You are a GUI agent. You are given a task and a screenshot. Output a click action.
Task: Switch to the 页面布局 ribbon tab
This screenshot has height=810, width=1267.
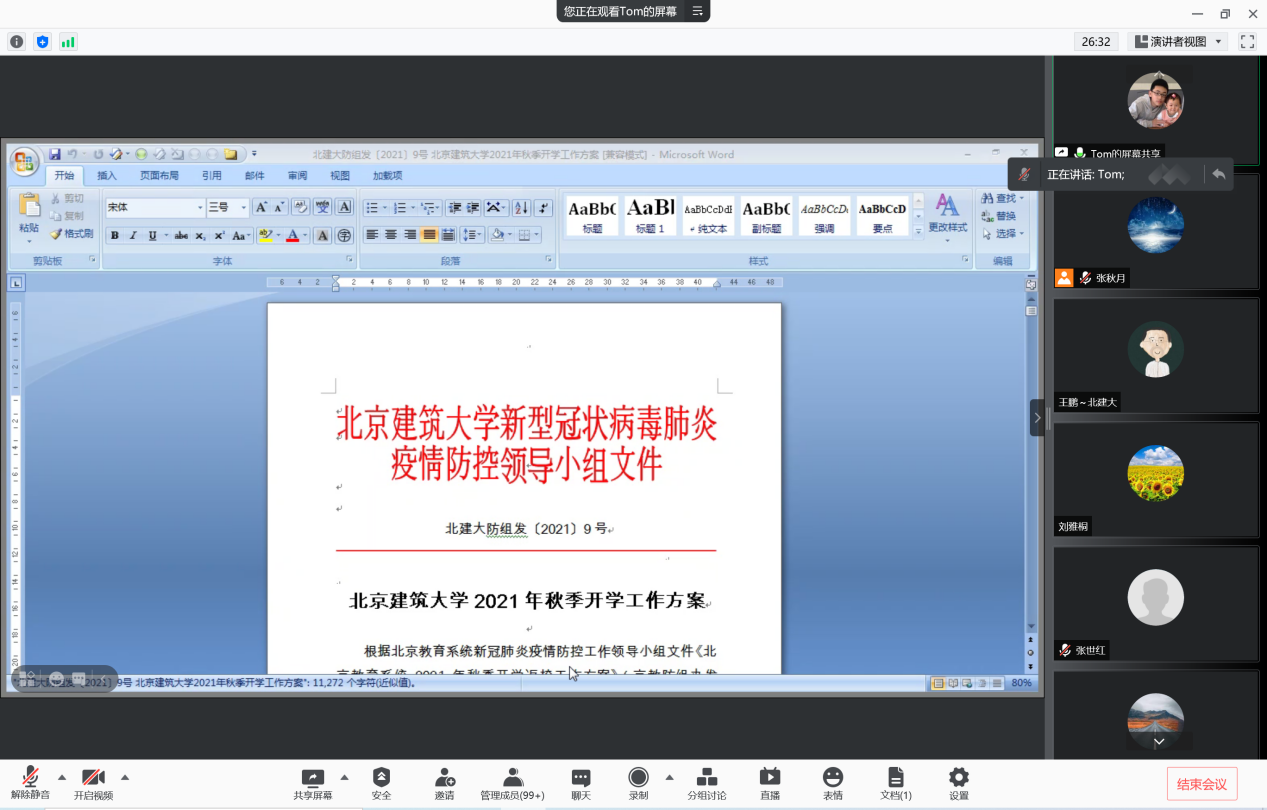[159, 176]
